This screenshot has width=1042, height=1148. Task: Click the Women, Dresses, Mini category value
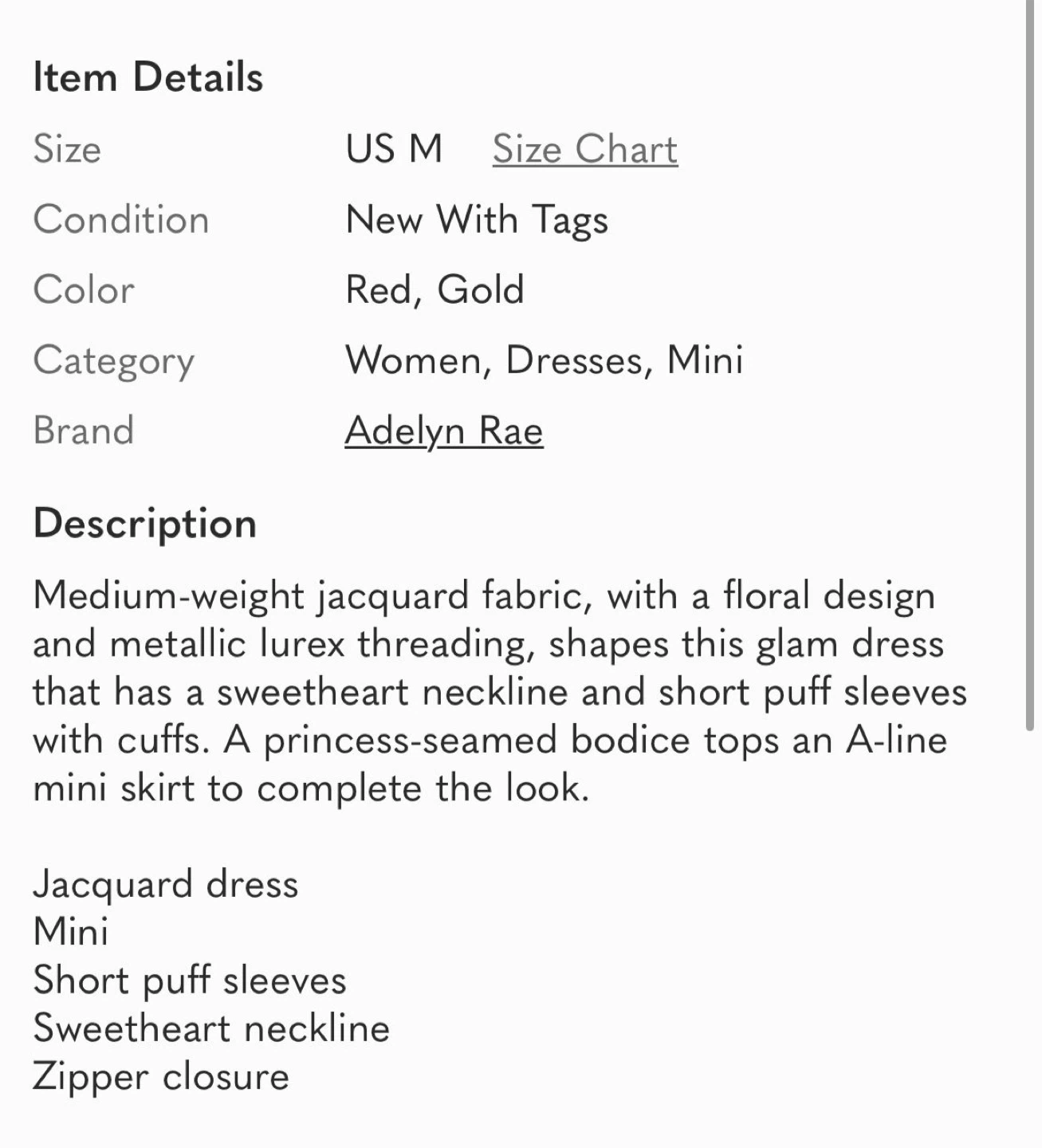pos(545,360)
